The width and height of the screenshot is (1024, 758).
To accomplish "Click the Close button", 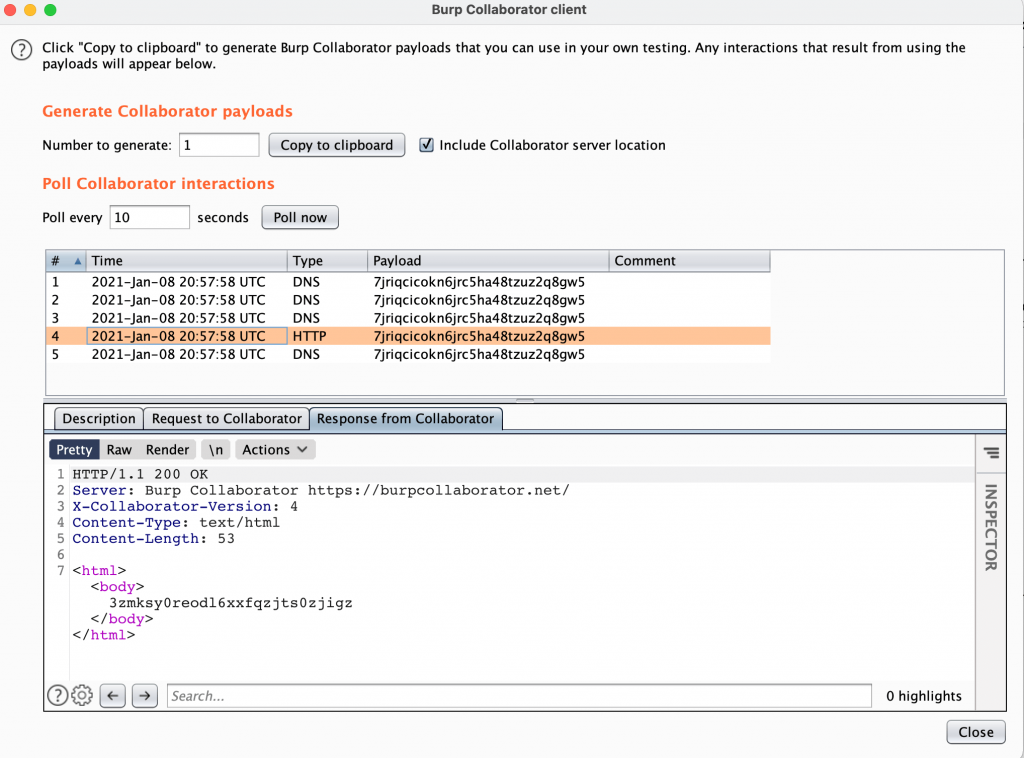I will [x=976, y=732].
